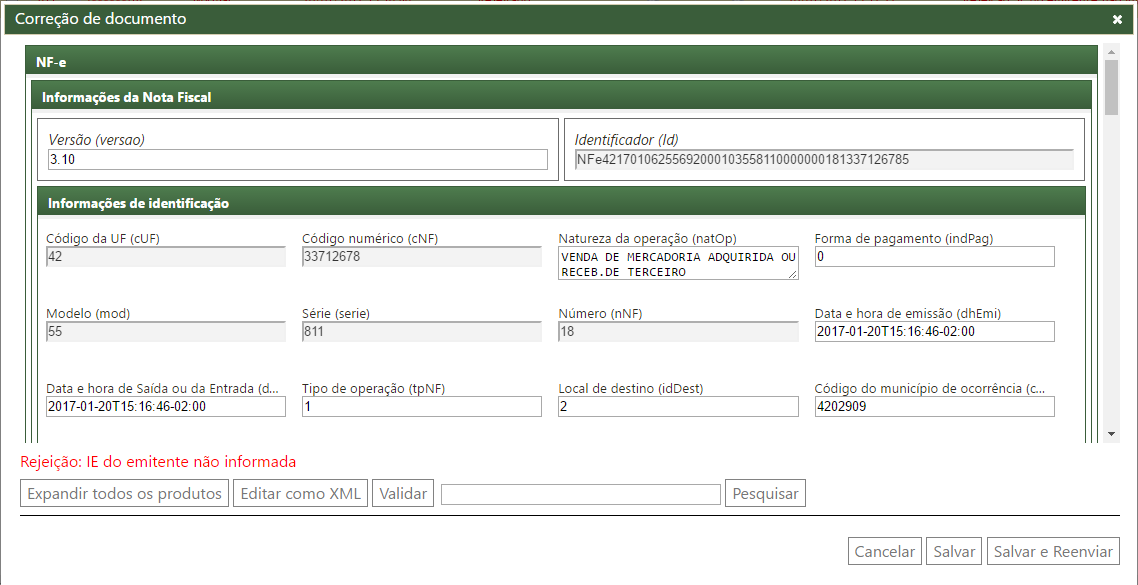Click the resize handle of Natureza textarea
This screenshot has width=1138, height=585.
[793, 274]
